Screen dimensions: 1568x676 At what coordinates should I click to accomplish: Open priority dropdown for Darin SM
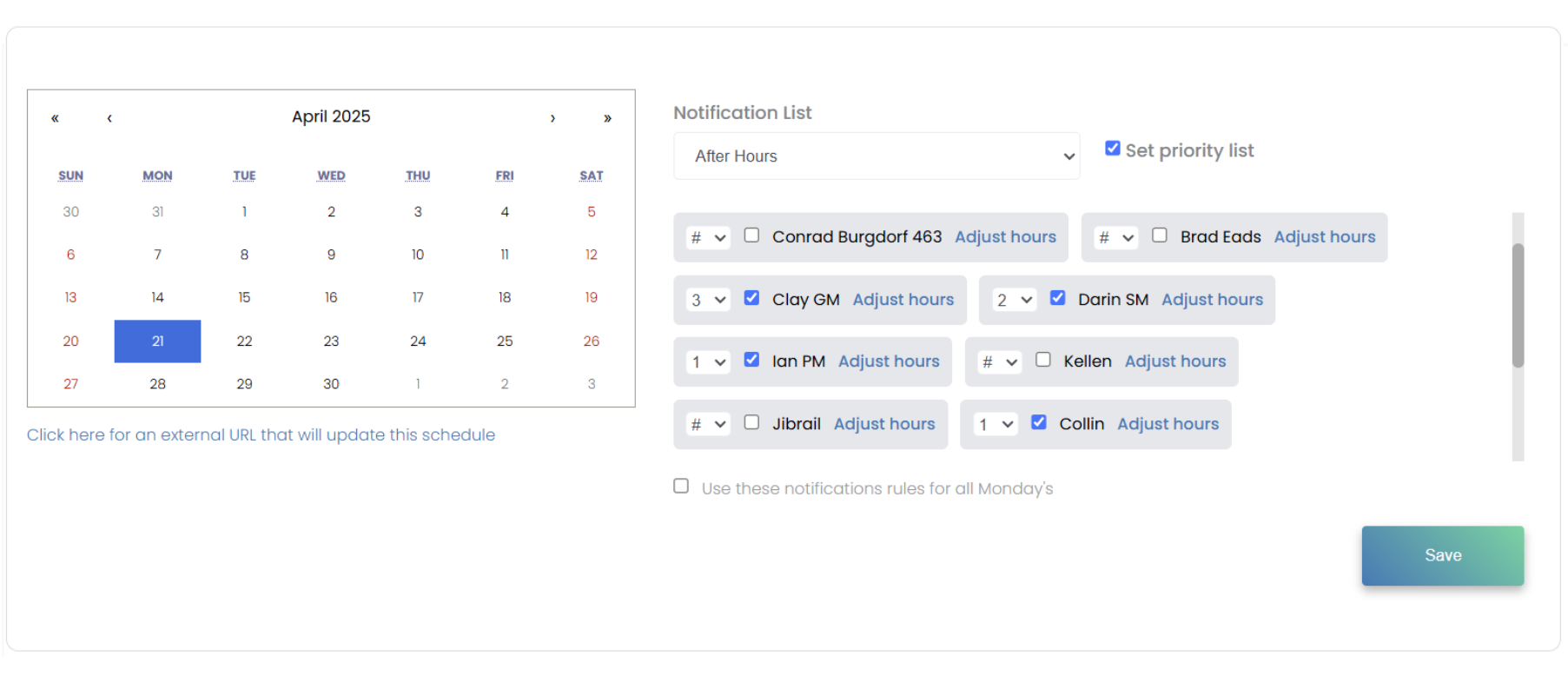point(1014,300)
